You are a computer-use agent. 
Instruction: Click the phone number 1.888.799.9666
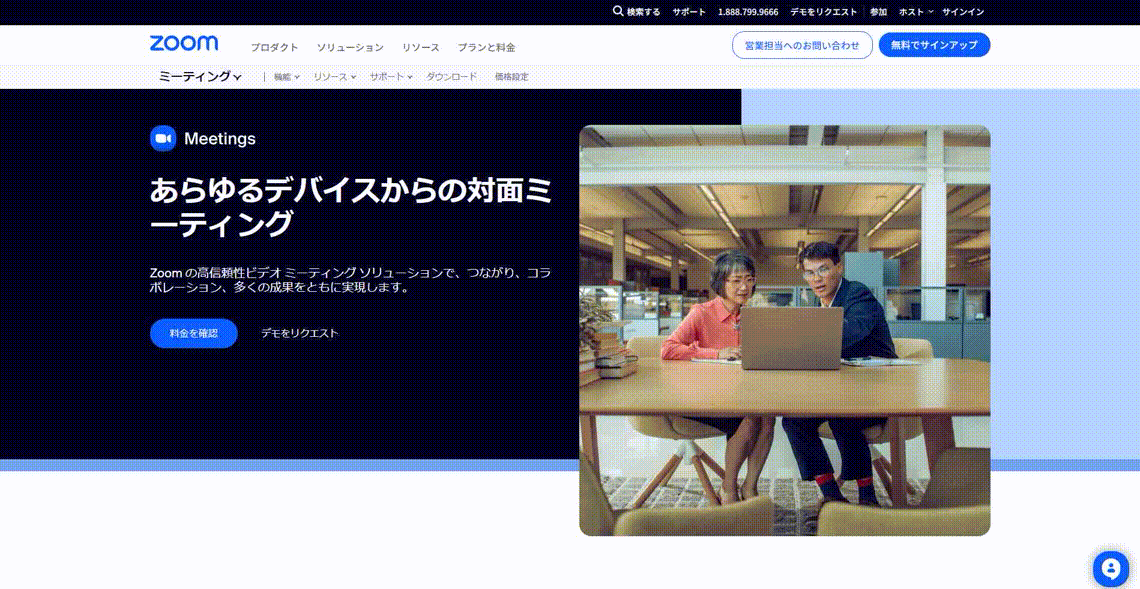[747, 12]
